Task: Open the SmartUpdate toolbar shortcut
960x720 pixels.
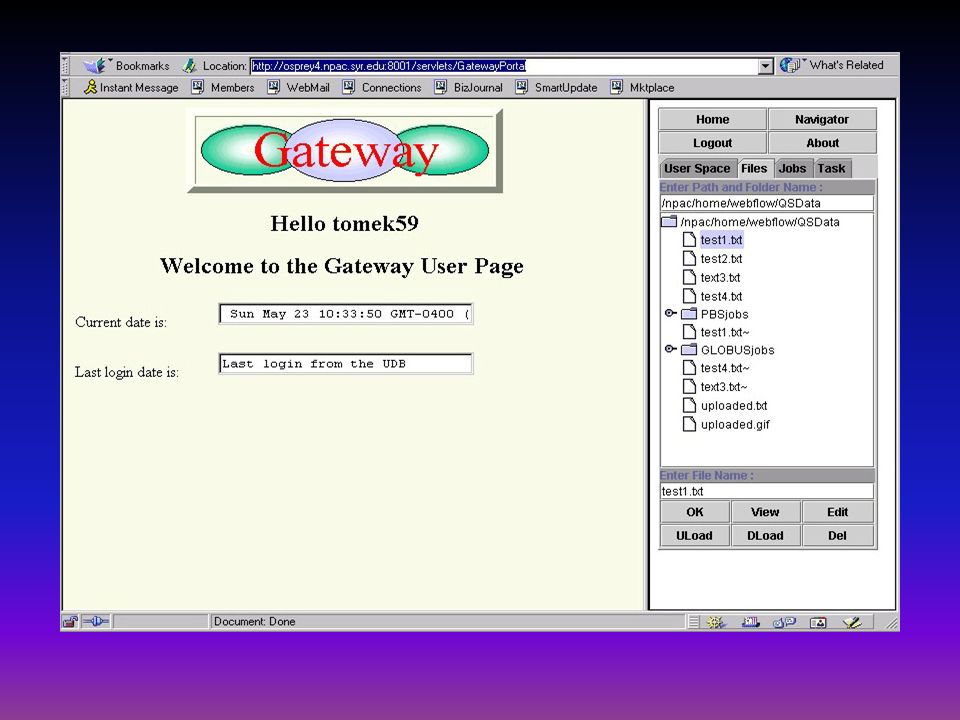Action: pyautogui.click(x=557, y=88)
